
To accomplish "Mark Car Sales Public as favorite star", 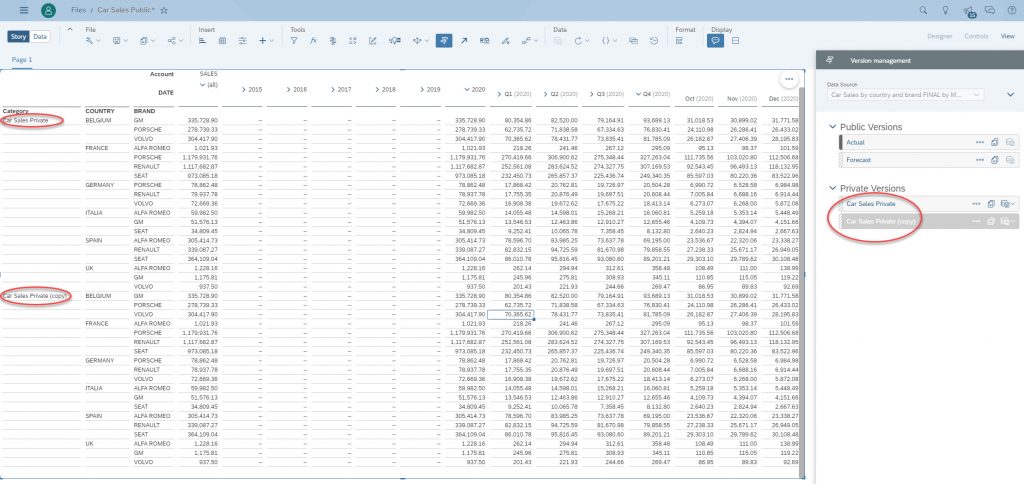I will (164, 10).
